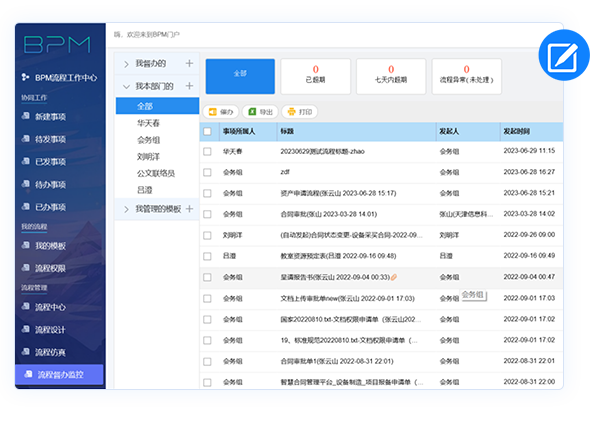Click the 催办 toolbar button
Image resolution: width=605 pixels, height=428 pixels.
pyautogui.click(x=221, y=112)
